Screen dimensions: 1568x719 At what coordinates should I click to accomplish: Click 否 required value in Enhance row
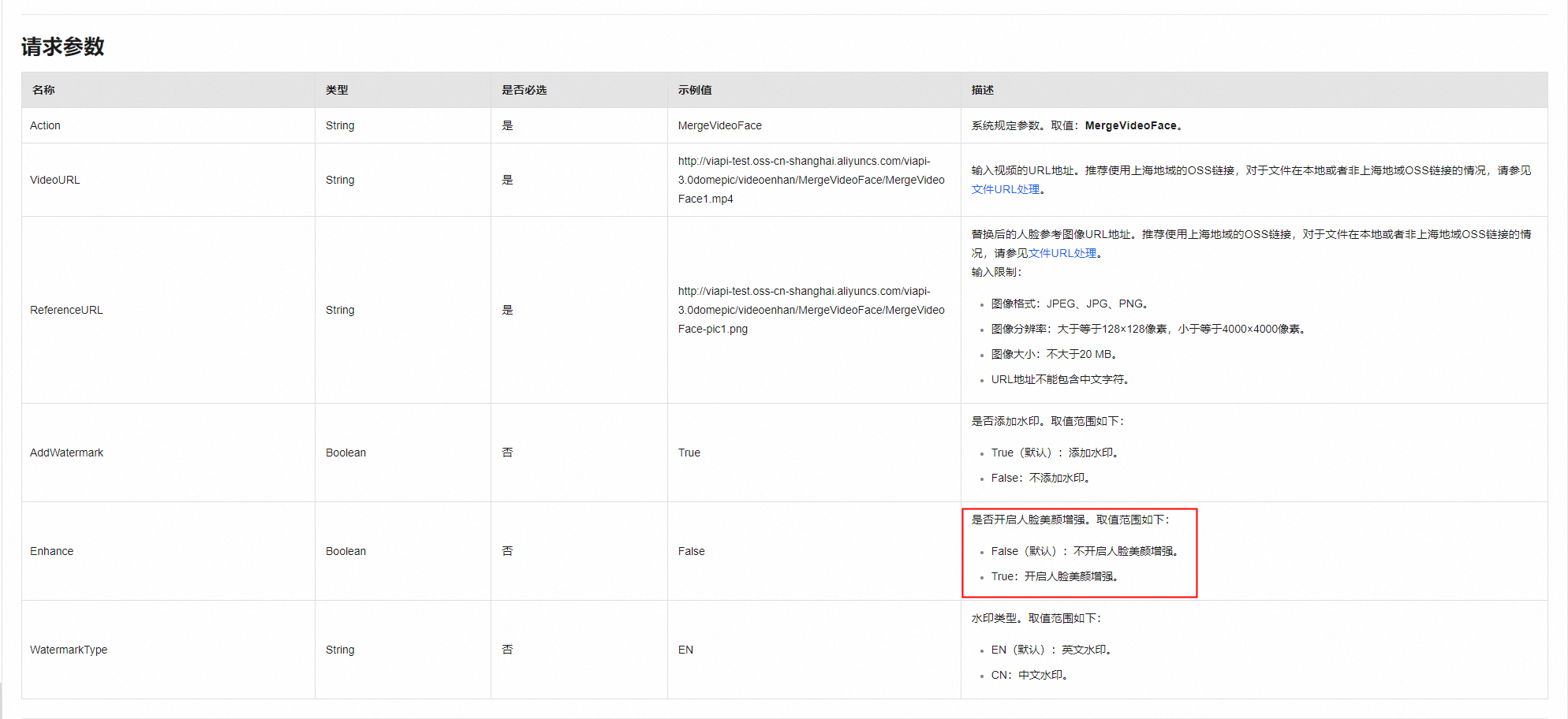pyautogui.click(x=507, y=551)
